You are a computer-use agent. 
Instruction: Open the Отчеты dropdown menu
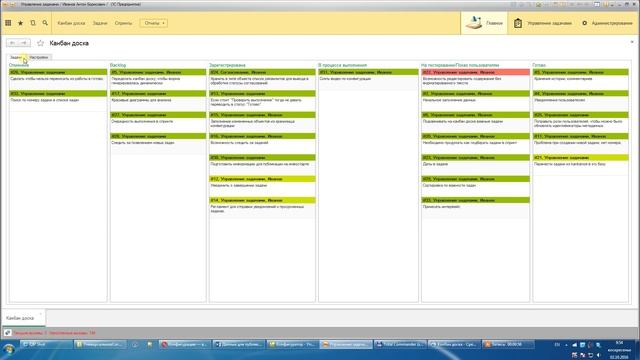[154, 23]
